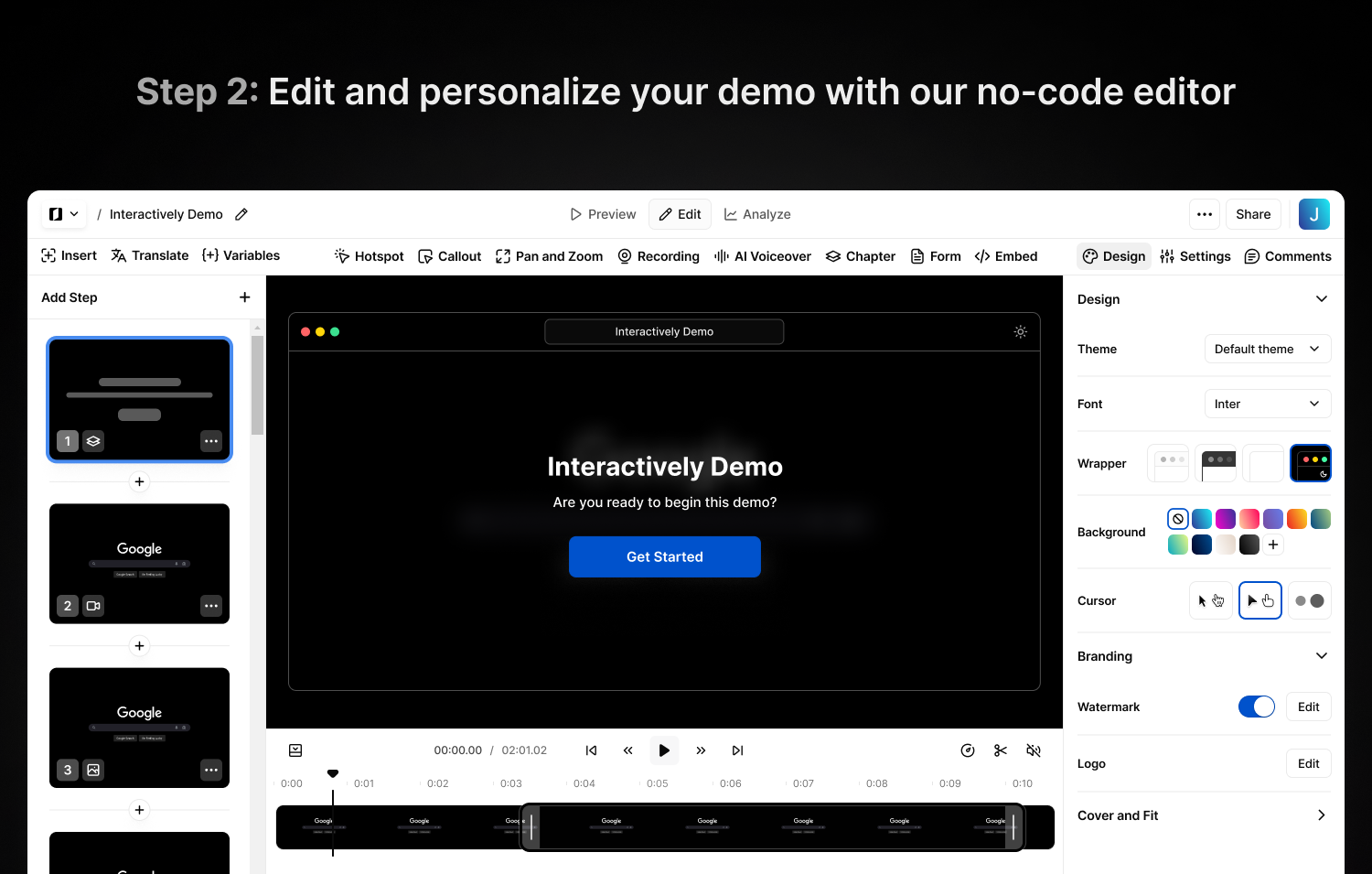Viewport: 1372px width, 874px height.
Task: Switch to Edit mode
Action: pos(680,214)
